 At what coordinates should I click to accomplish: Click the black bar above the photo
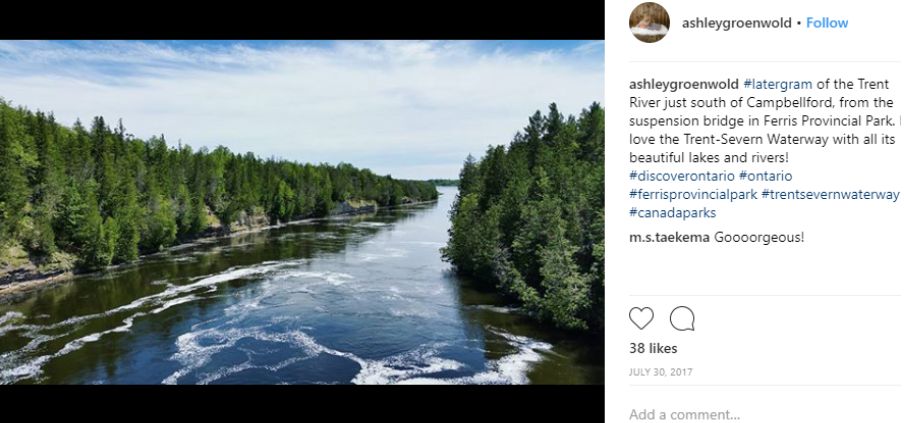(302, 19)
